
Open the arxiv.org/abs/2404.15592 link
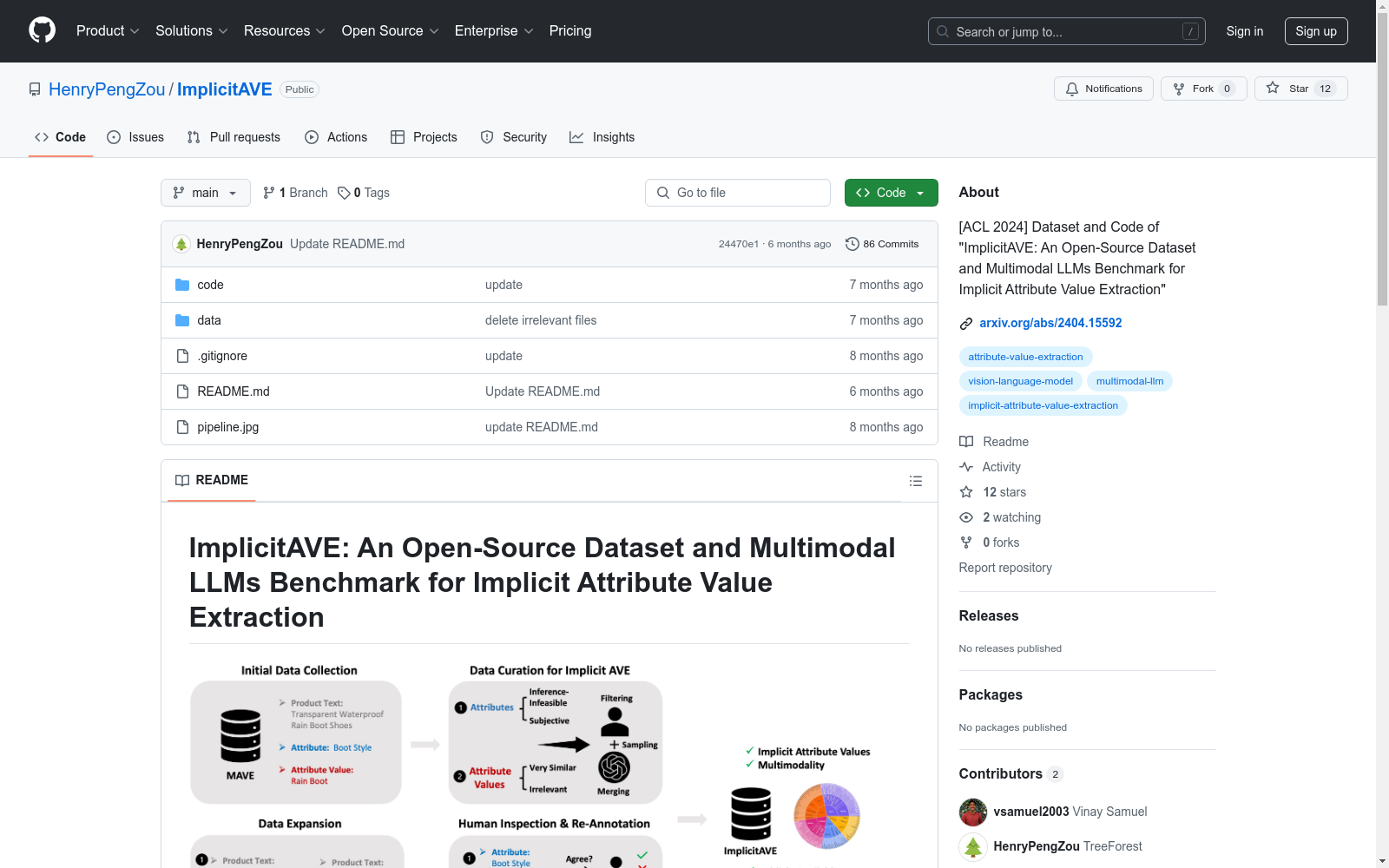1050,323
